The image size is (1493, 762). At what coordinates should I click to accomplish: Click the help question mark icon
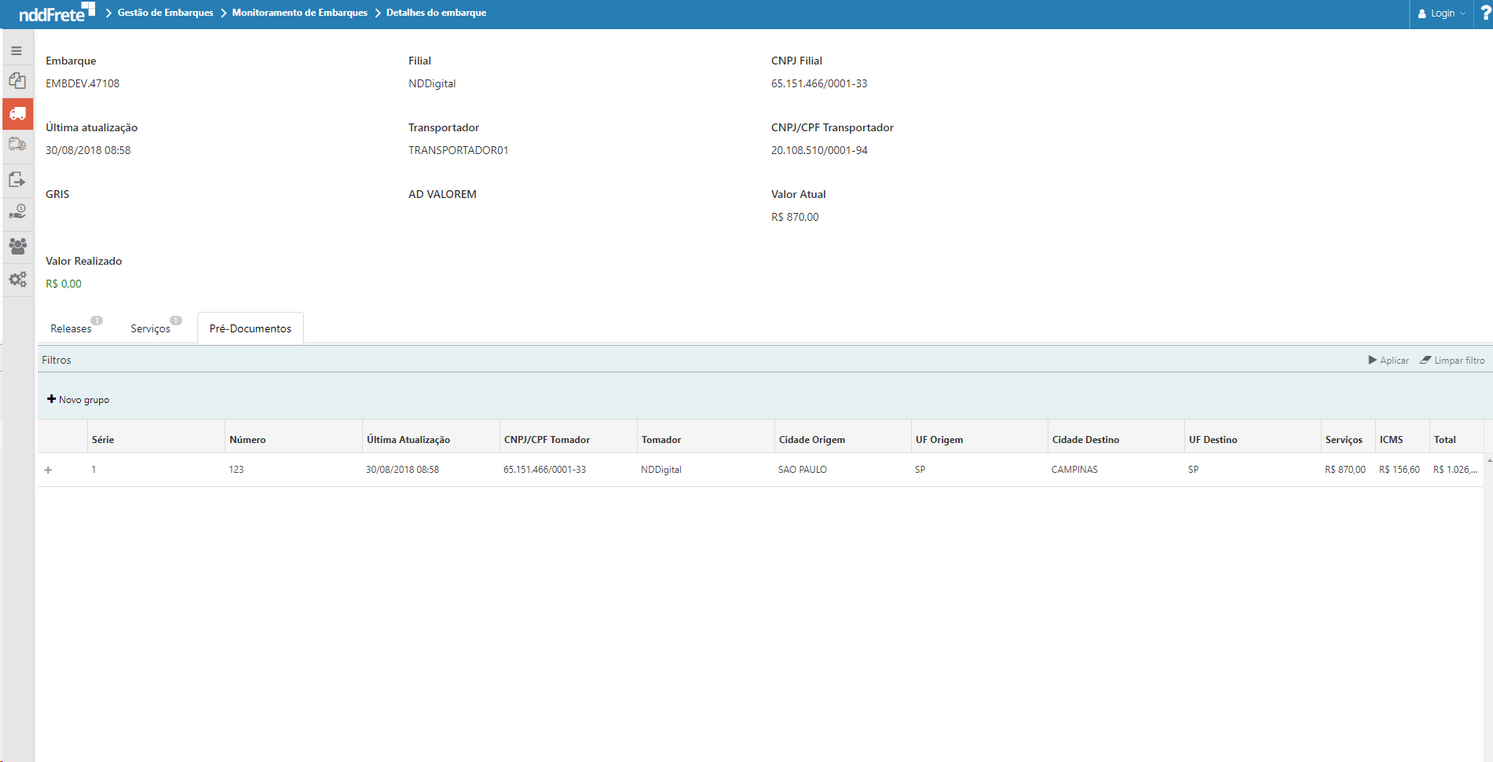click(1485, 13)
